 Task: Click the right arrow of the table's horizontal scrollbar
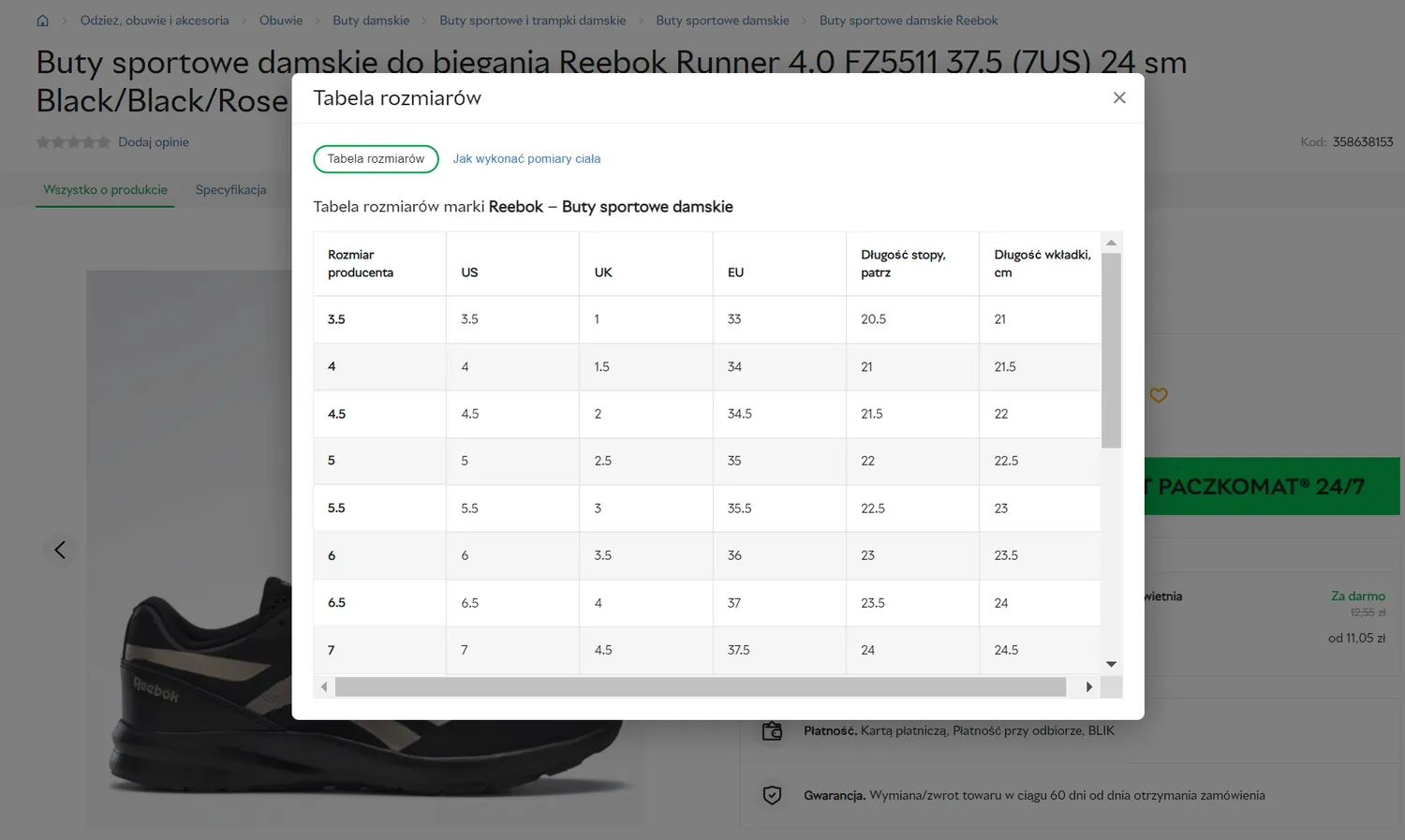(x=1088, y=686)
